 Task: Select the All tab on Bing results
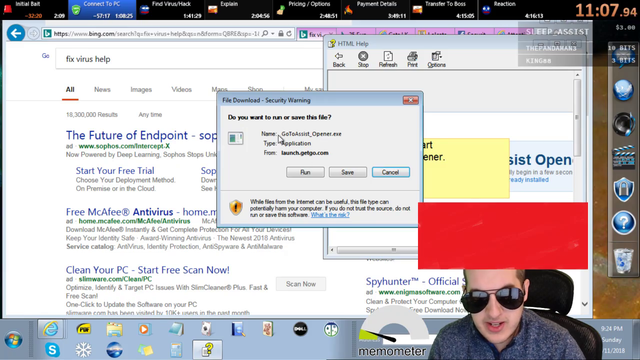coord(70,89)
